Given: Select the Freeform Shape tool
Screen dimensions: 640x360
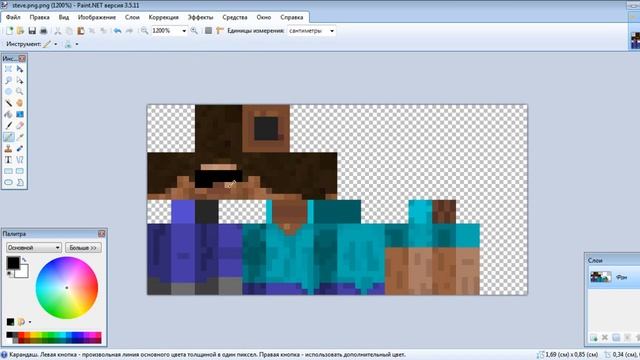Looking at the screenshot, I should point(20,182).
